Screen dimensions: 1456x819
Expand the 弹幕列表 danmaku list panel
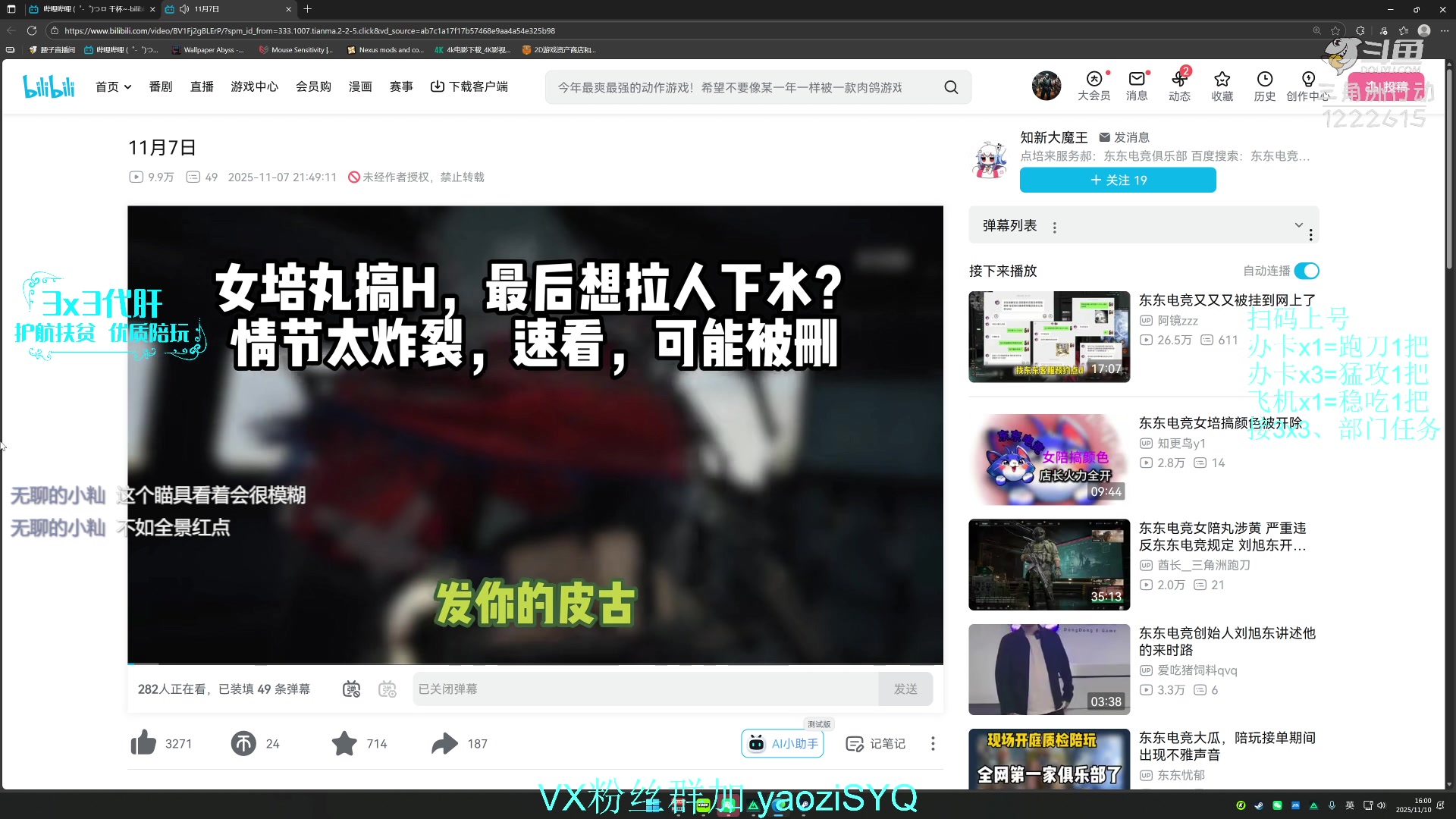1298,224
